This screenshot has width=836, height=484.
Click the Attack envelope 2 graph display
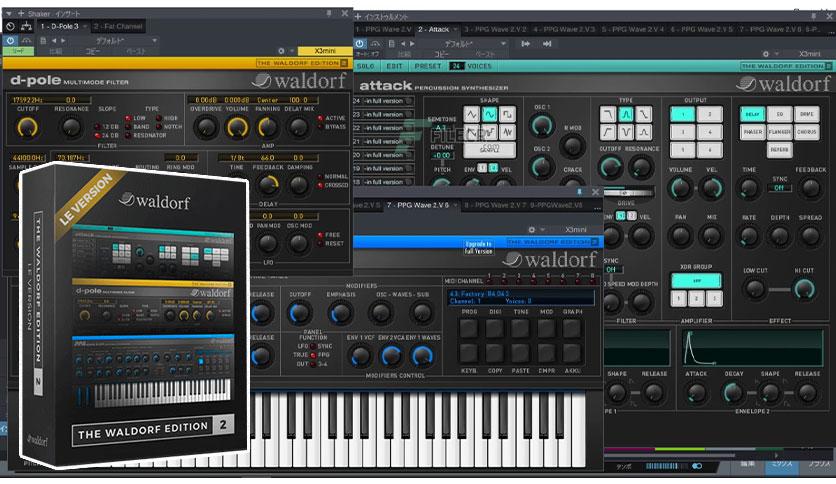click(752, 348)
